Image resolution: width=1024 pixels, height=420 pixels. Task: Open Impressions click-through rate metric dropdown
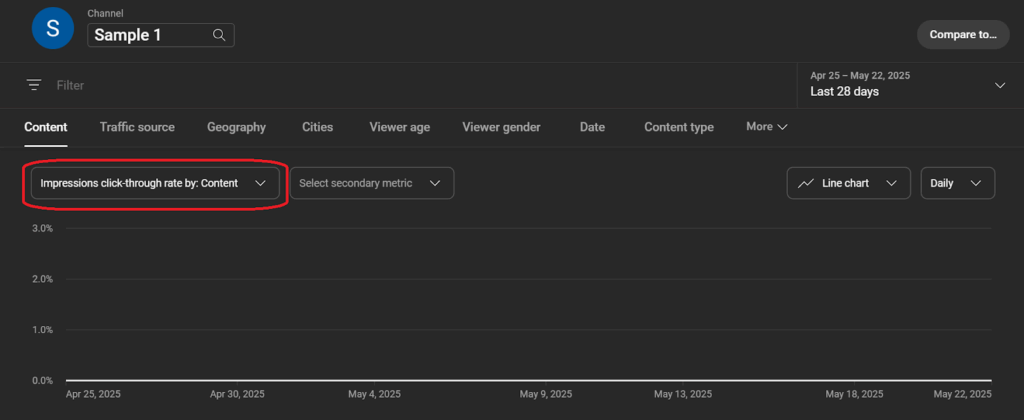coord(155,184)
